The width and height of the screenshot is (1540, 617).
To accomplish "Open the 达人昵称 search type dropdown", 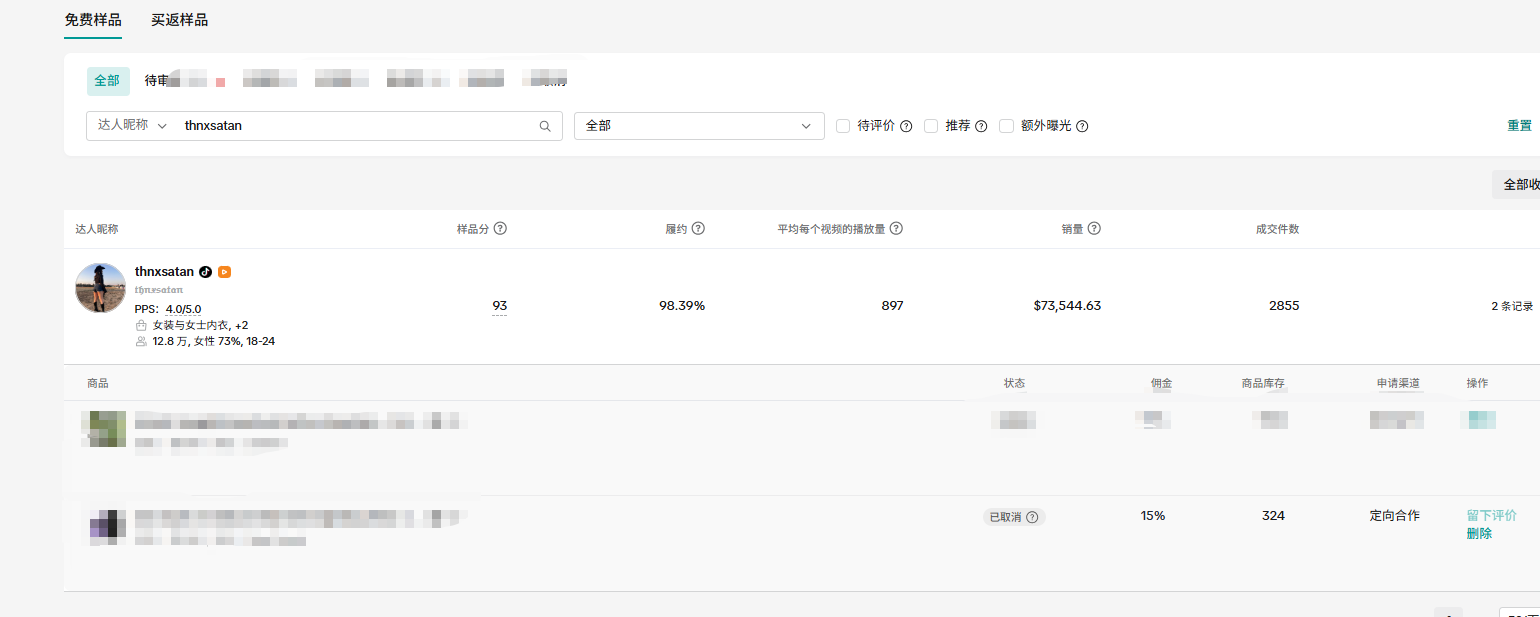I will click(132, 125).
